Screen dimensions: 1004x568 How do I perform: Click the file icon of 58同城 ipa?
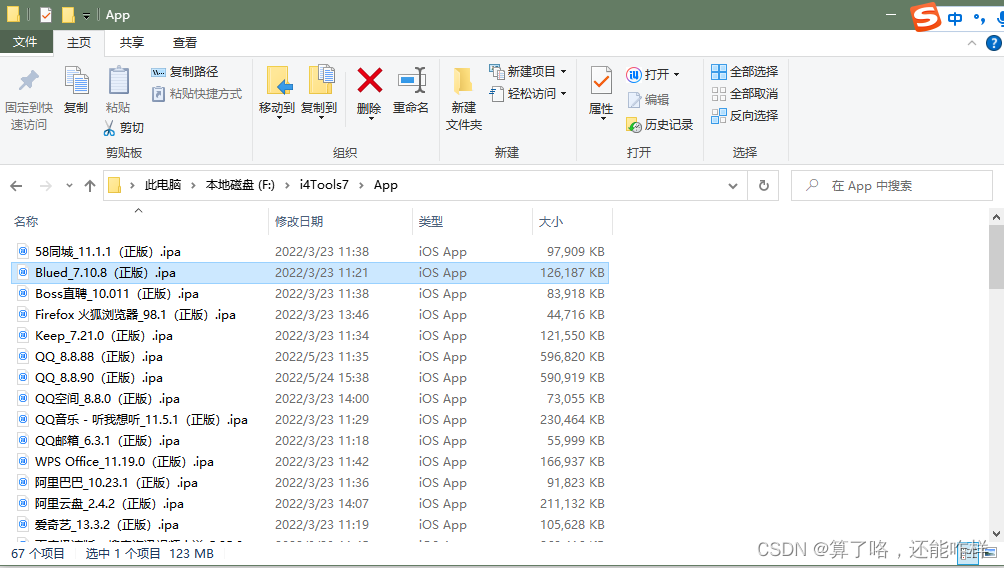23,252
